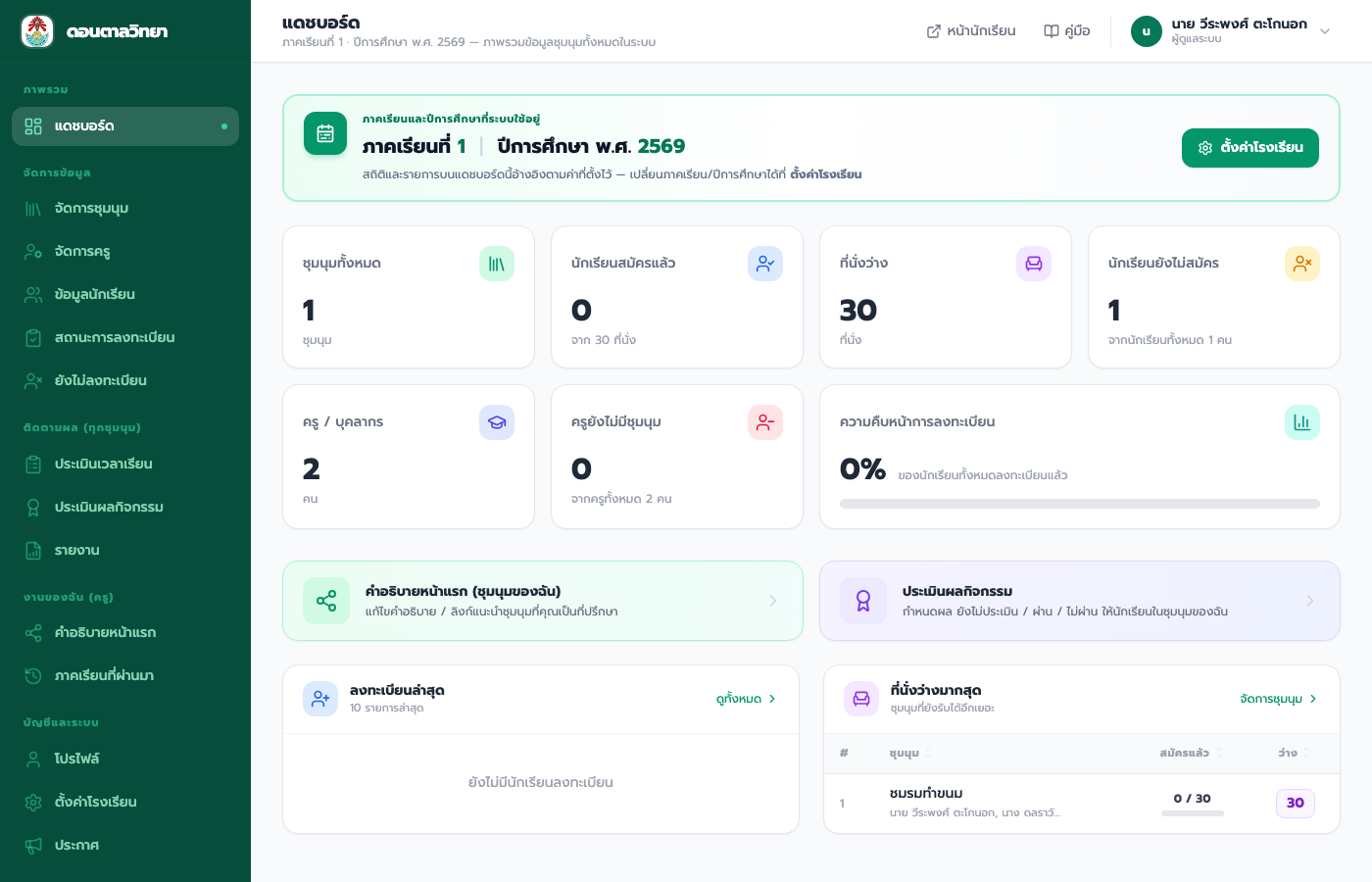Click the user avatar circle in header
The height and width of the screenshot is (882, 1372).
click(x=1147, y=31)
